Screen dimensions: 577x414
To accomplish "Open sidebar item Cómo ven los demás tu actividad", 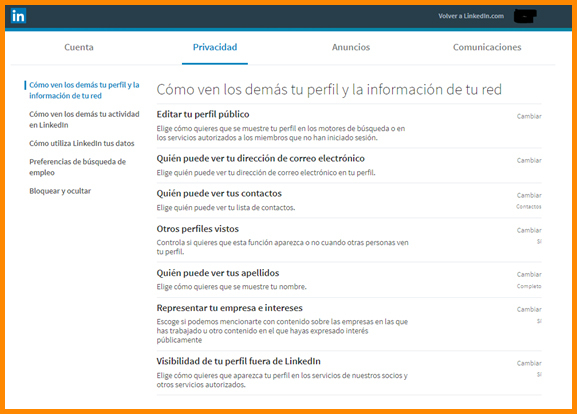I will (x=84, y=120).
